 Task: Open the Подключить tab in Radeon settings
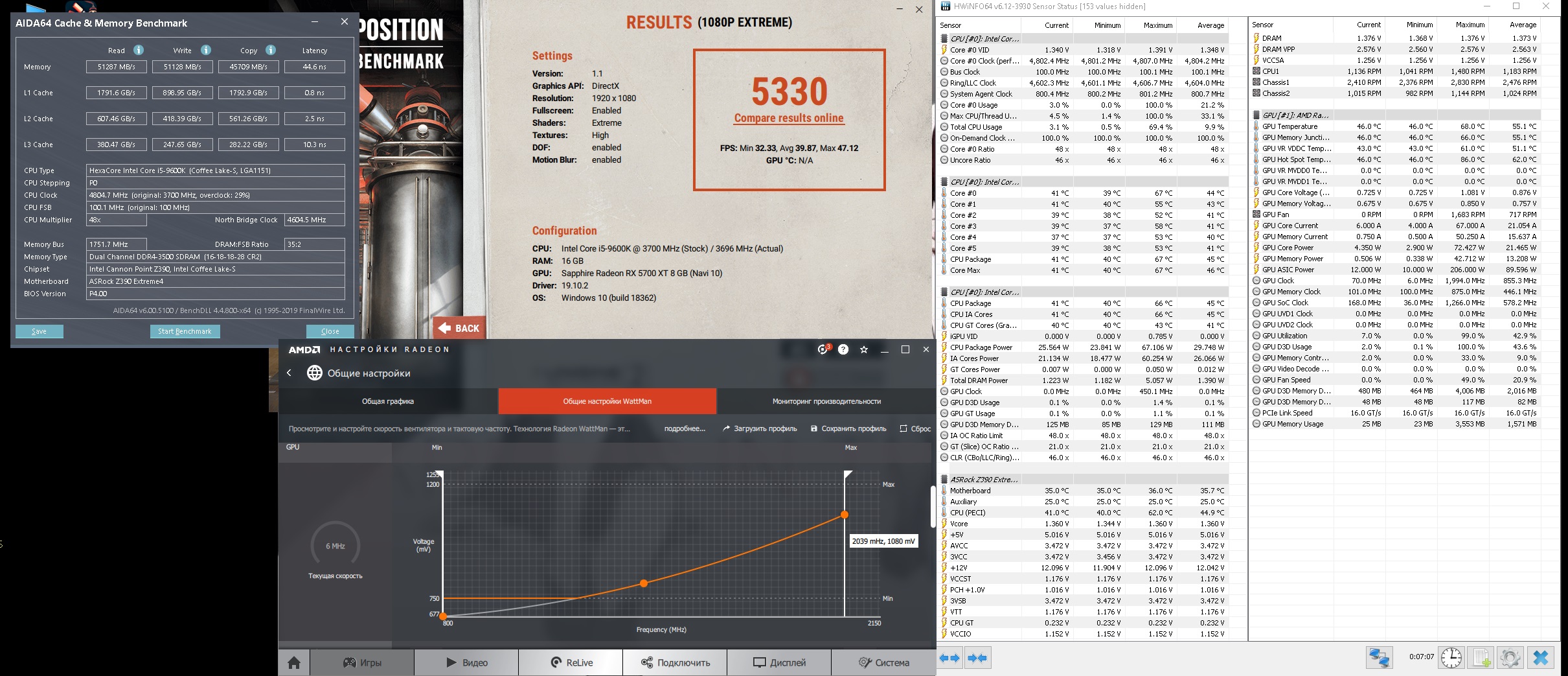675,662
